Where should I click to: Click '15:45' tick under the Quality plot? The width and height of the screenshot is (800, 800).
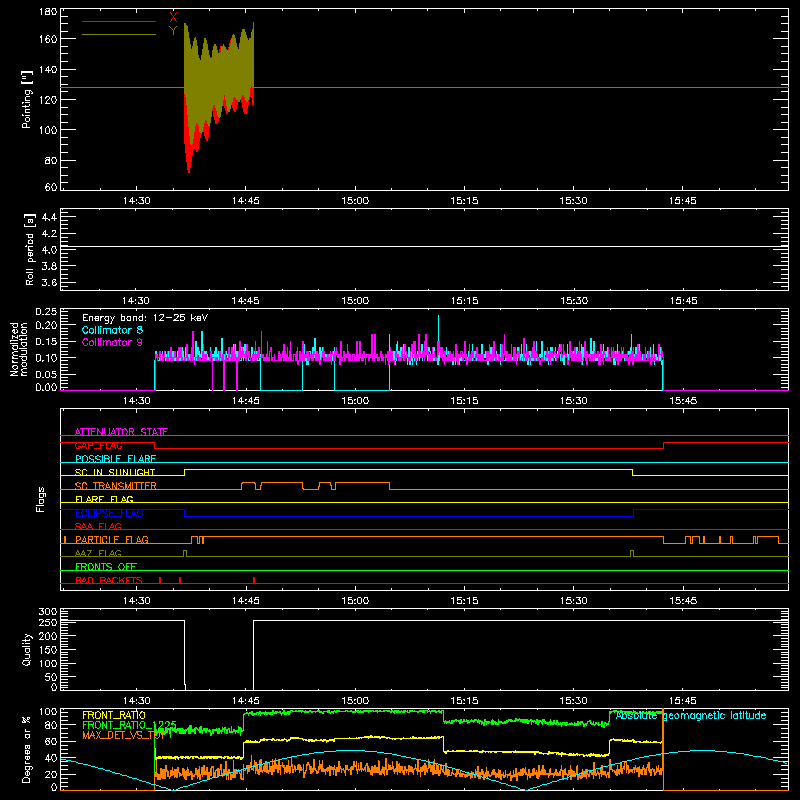(683, 701)
